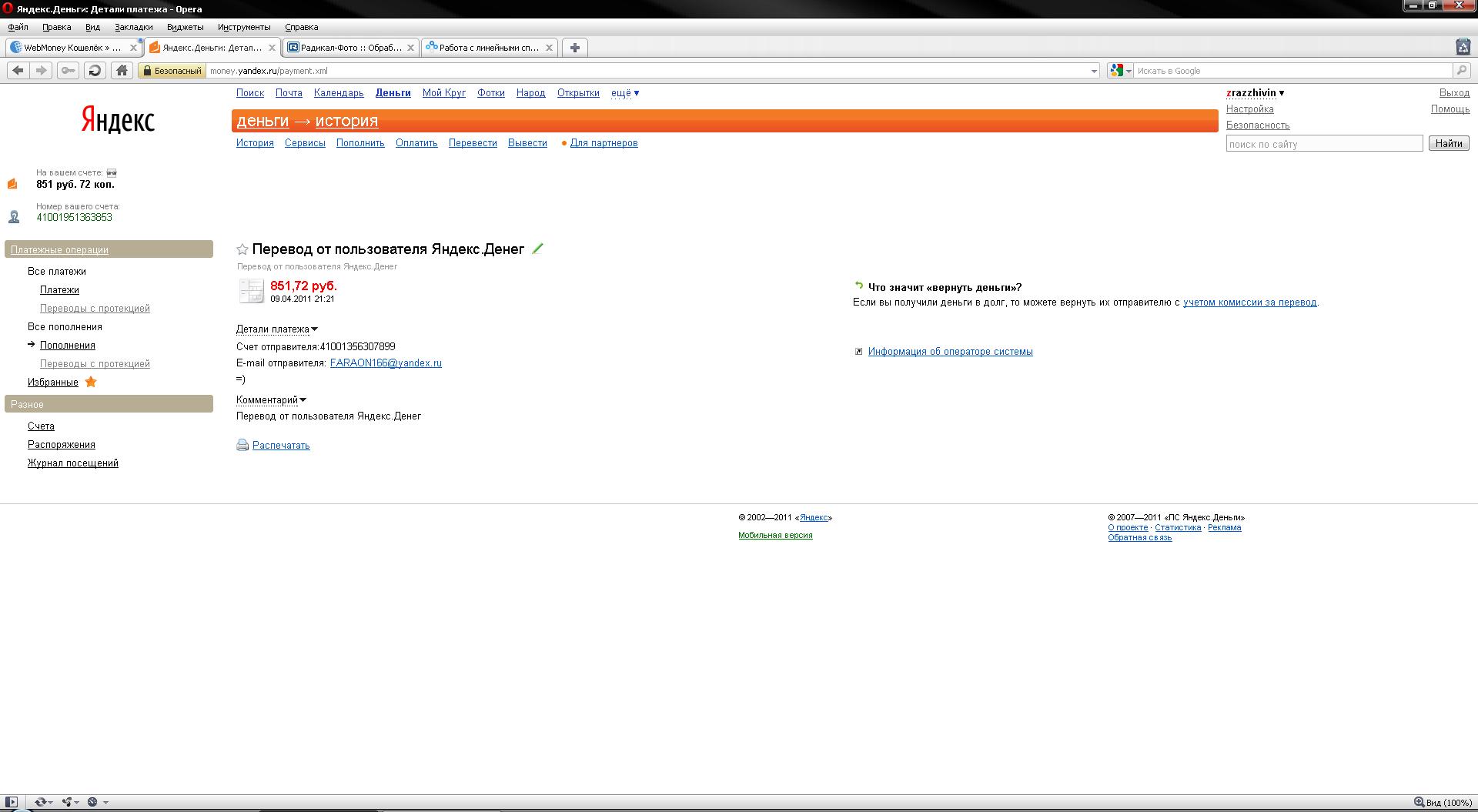
Task: Click the printer icon beside Распечатать
Action: (242, 445)
